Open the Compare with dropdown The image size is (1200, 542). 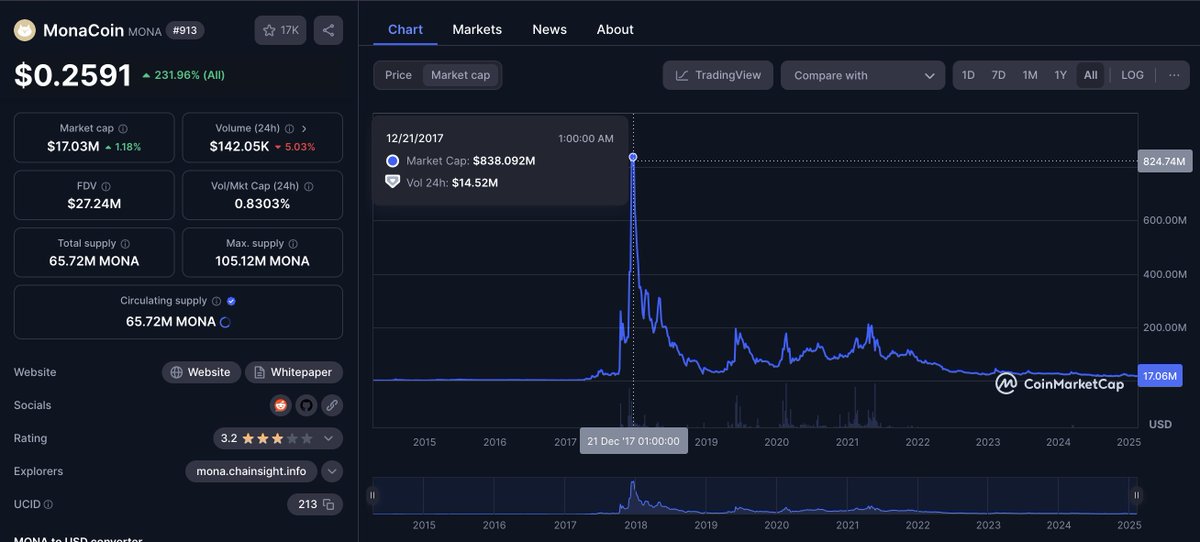point(863,75)
